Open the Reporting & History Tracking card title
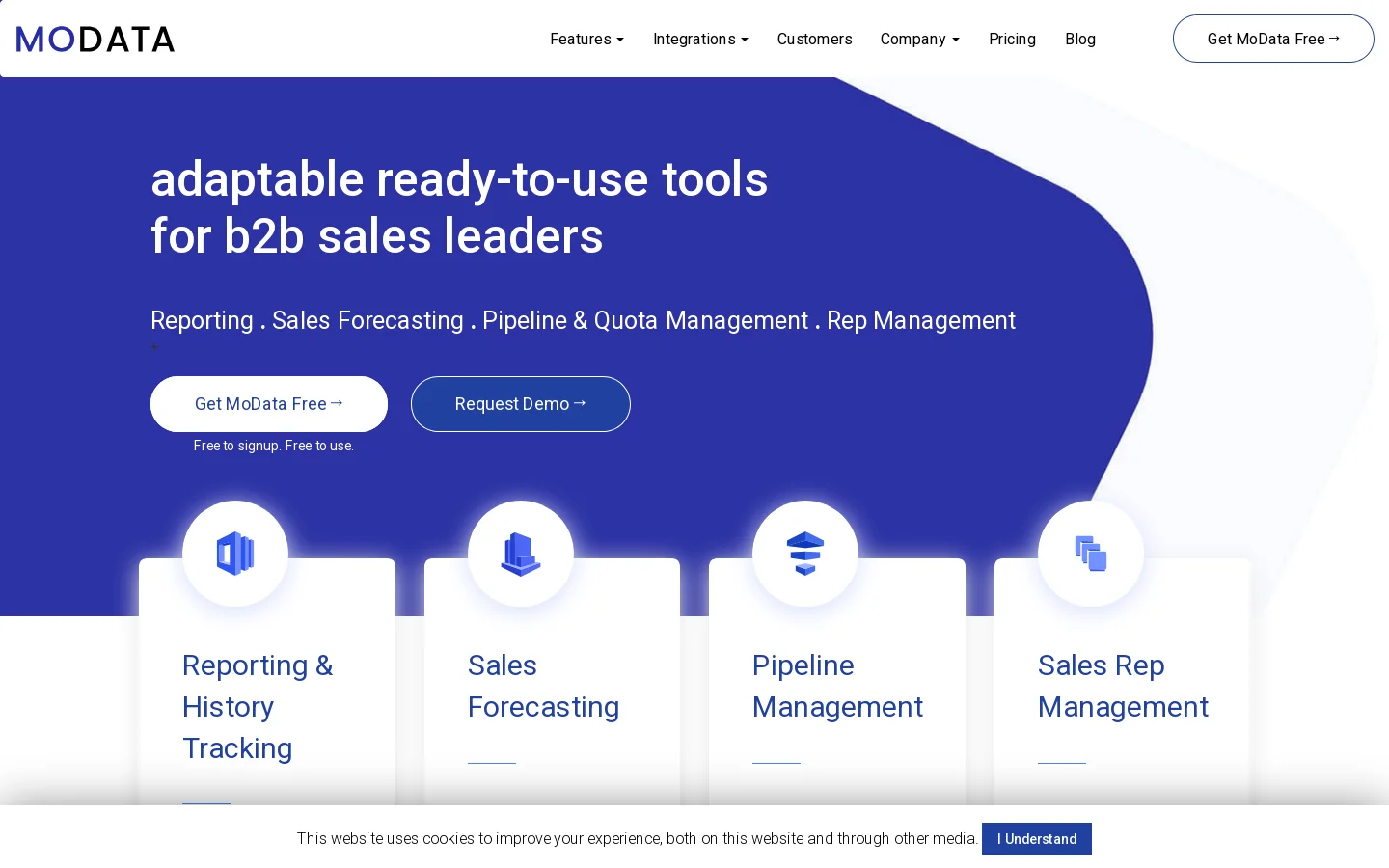This screenshot has width=1389, height=868. click(x=258, y=707)
